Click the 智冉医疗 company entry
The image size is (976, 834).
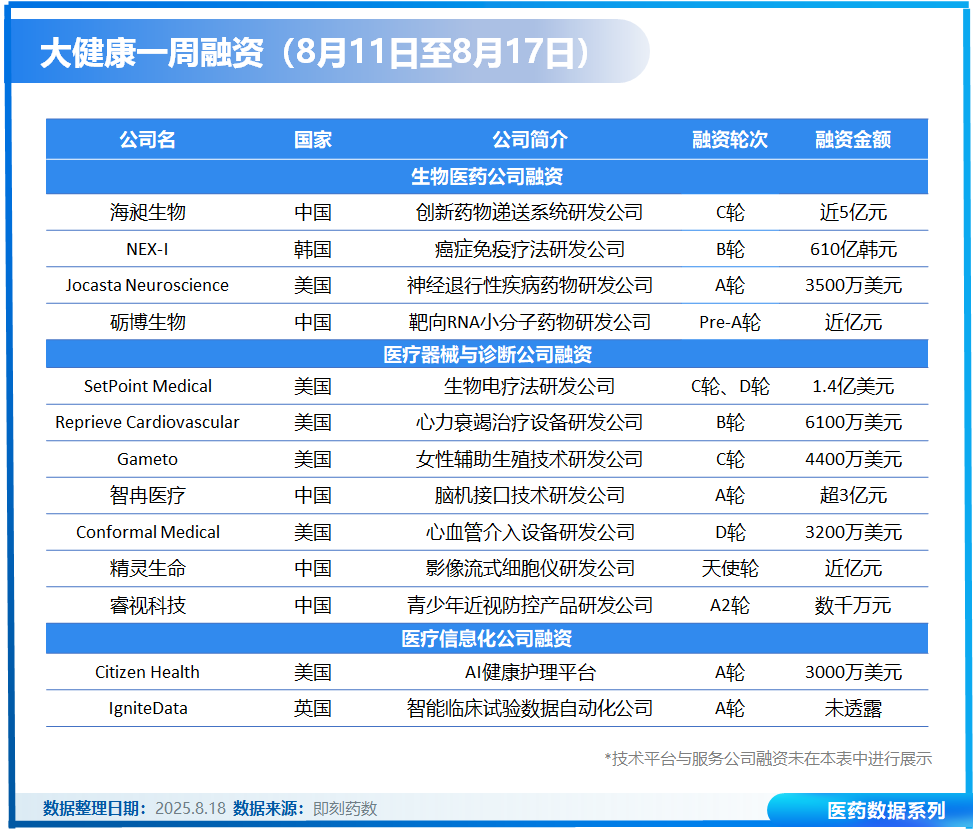[147, 495]
